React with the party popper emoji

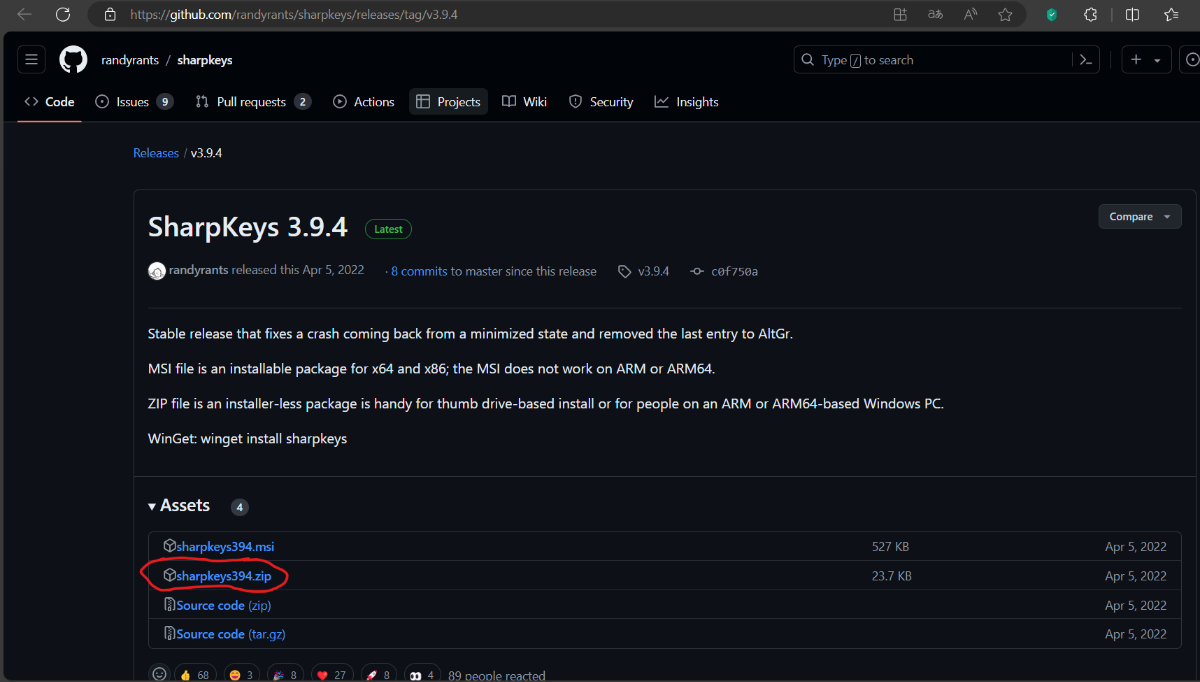[x=285, y=675]
